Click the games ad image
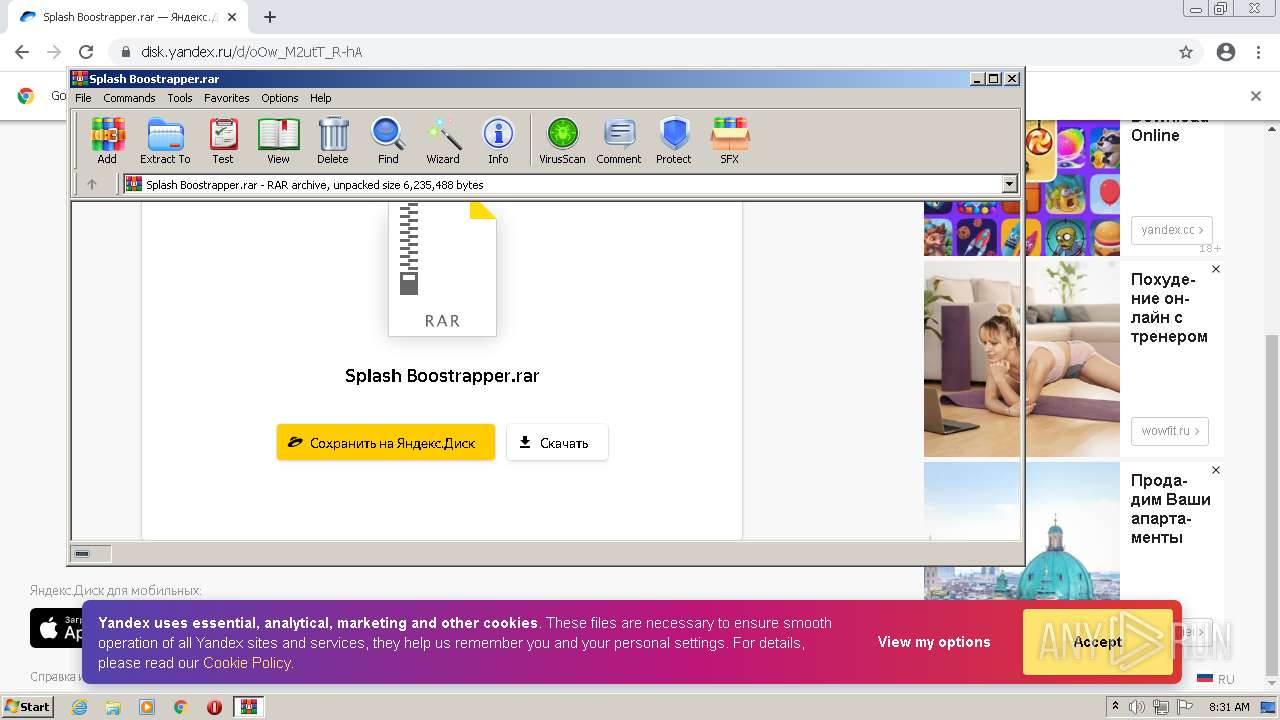Image resolution: width=1280 pixels, height=720 pixels. coord(1072,188)
